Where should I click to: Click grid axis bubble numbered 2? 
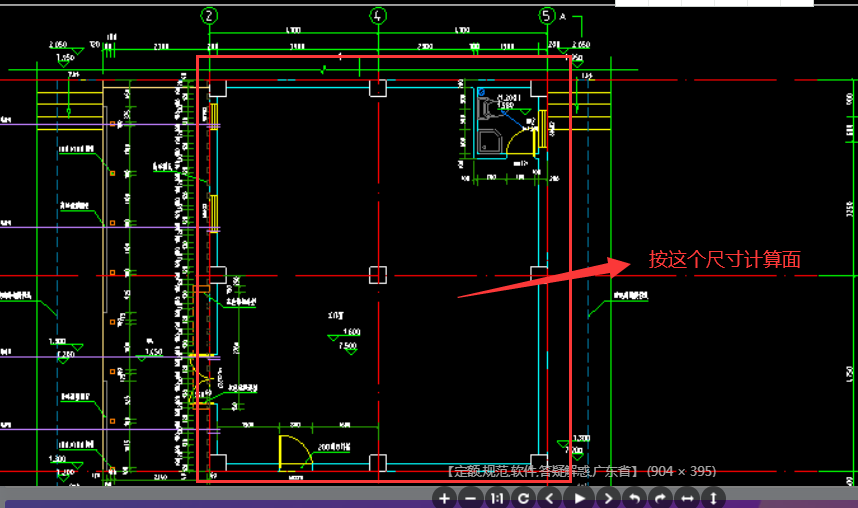coord(209,15)
